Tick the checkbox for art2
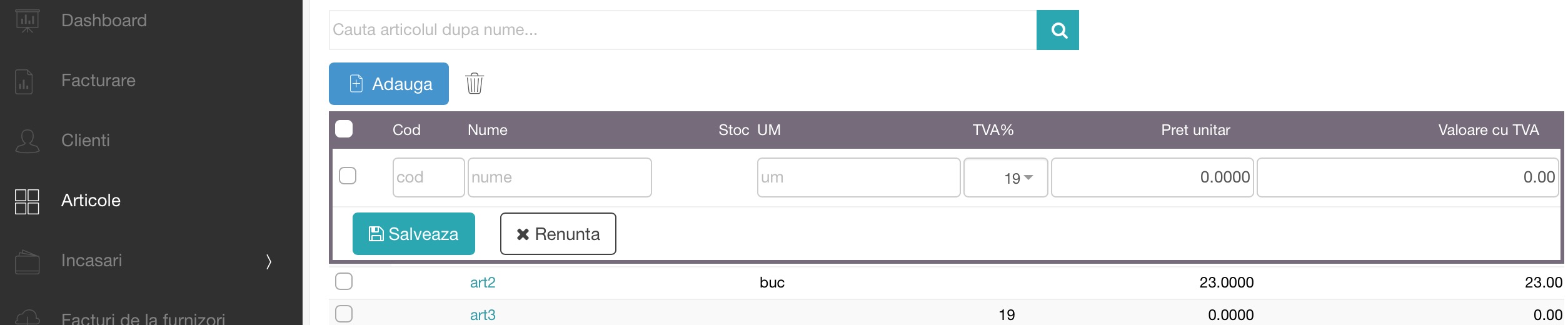The width and height of the screenshot is (1568, 325). (344, 281)
